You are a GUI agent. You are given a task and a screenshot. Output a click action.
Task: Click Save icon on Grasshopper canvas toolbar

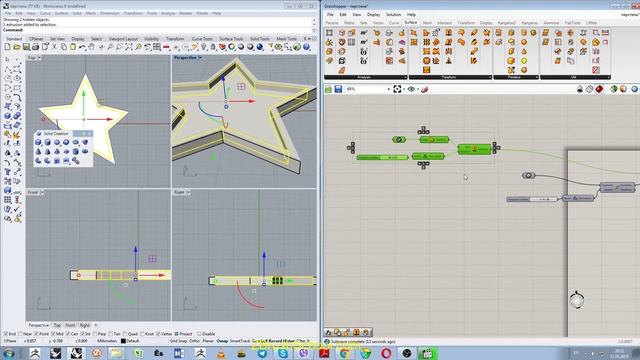(x=338, y=89)
